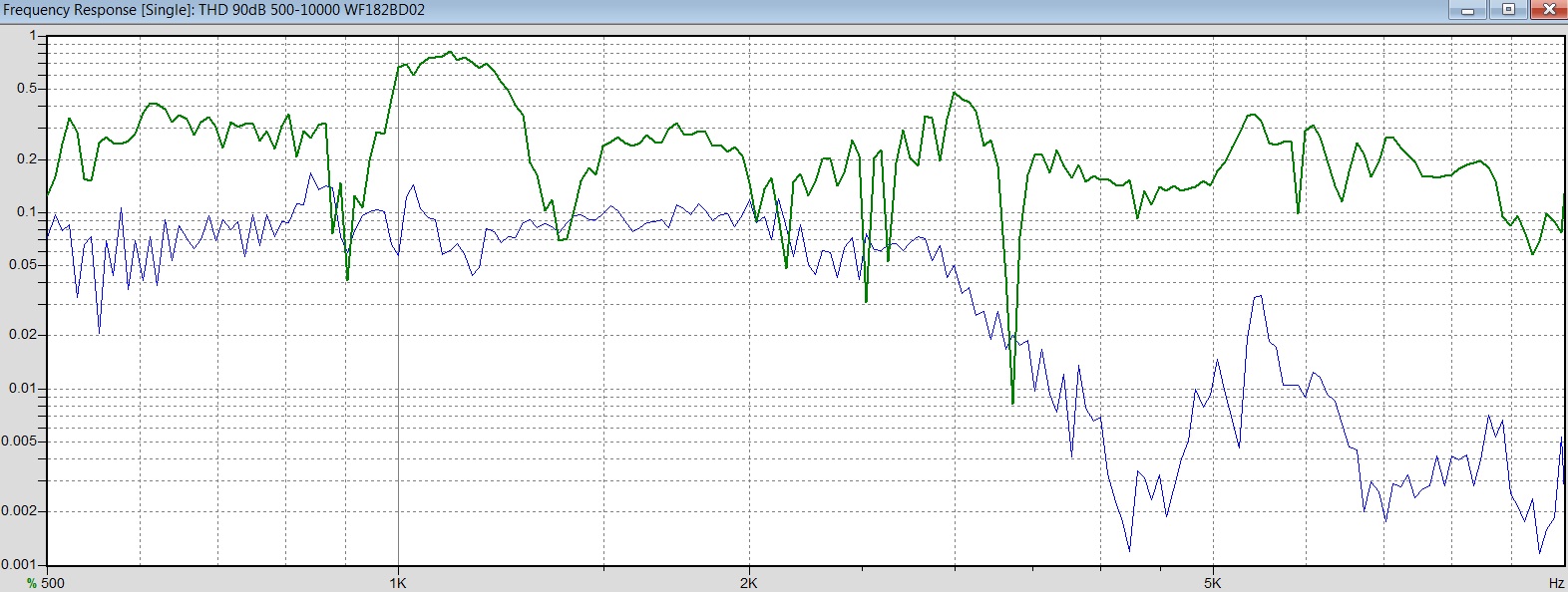Click the '0.2' Y-axis label
1568x592 pixels.
tap(27, 159)
